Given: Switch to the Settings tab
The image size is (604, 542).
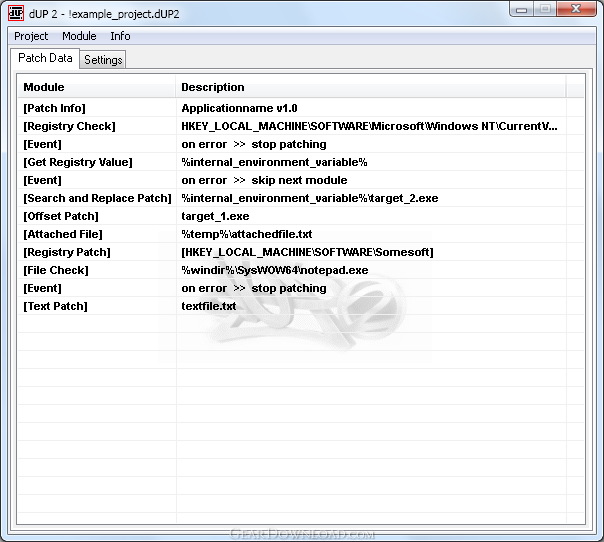Looking at the screenshot, I should (103, 60).
